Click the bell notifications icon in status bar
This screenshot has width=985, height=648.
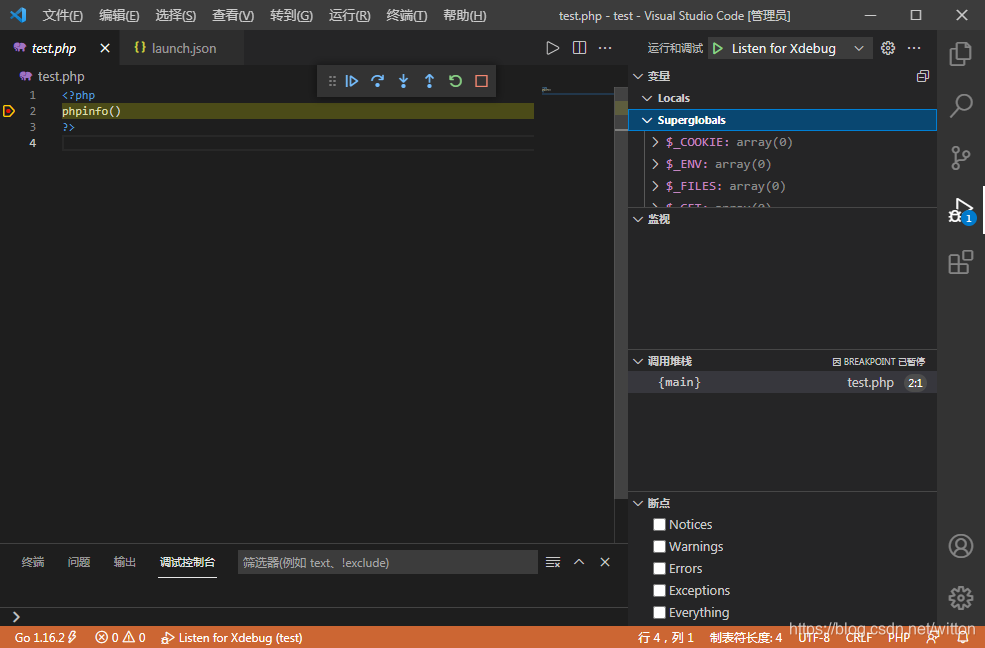(962, 636)
